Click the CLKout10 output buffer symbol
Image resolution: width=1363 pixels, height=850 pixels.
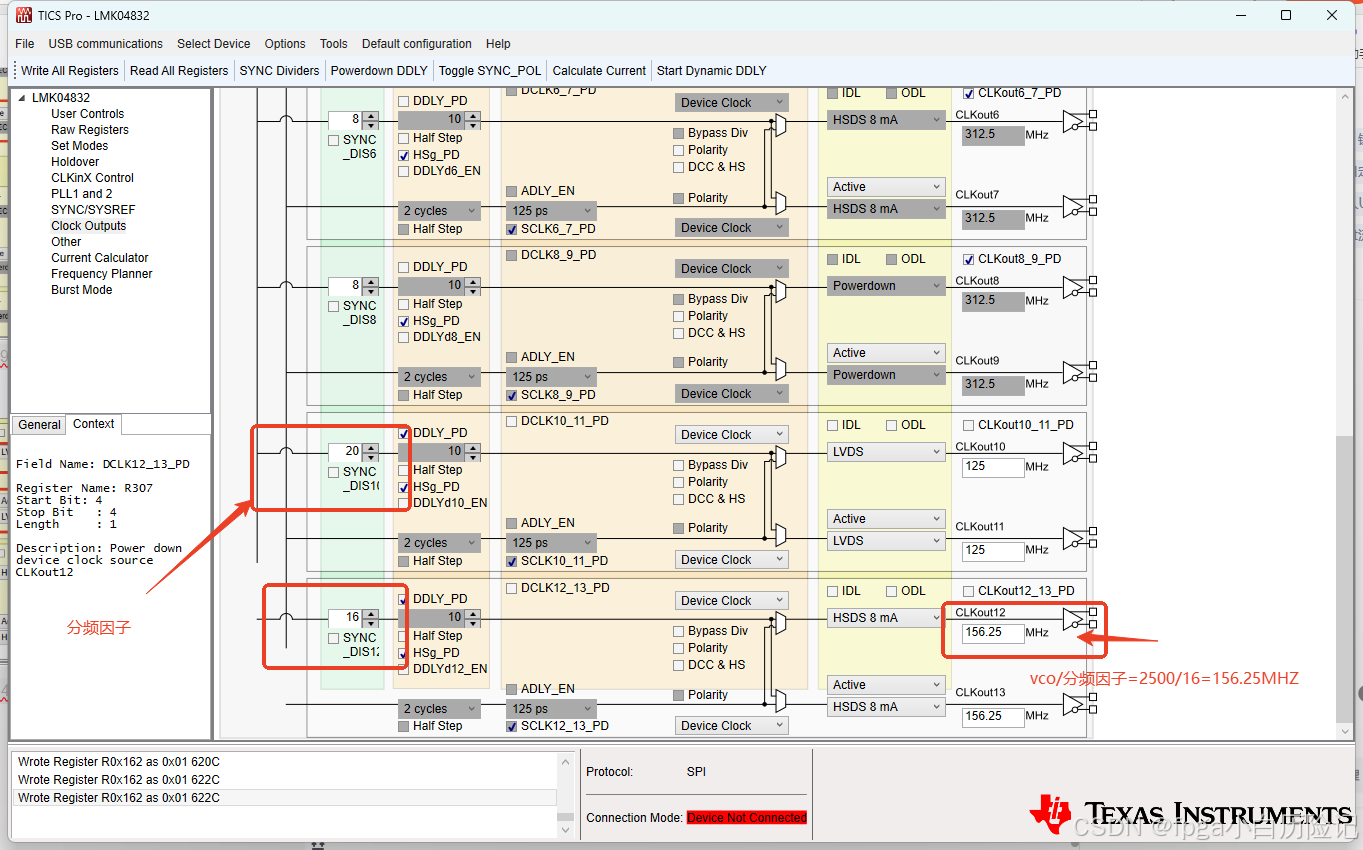click(x=1074, y=453)
